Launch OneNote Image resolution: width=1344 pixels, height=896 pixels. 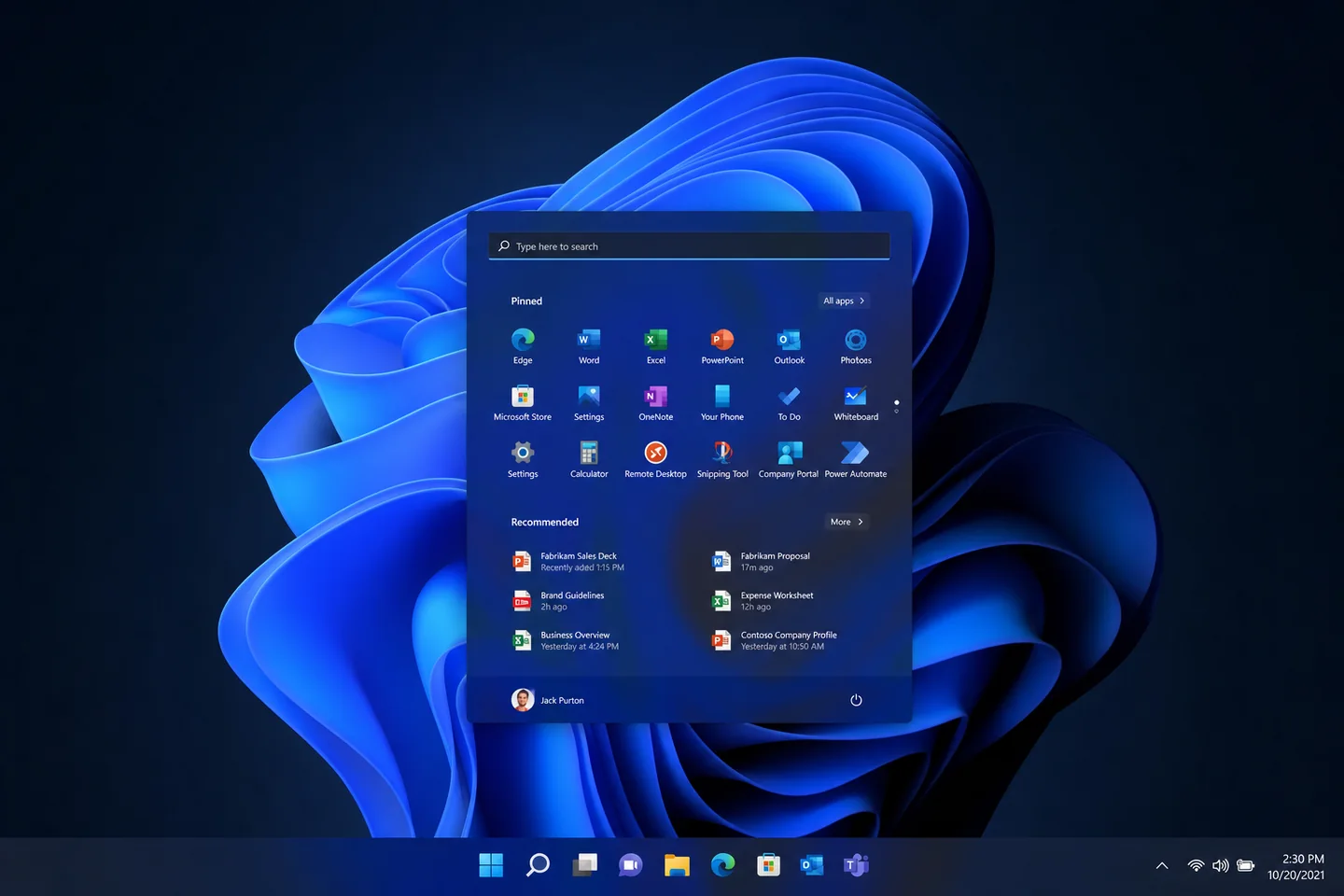[656, 403]
